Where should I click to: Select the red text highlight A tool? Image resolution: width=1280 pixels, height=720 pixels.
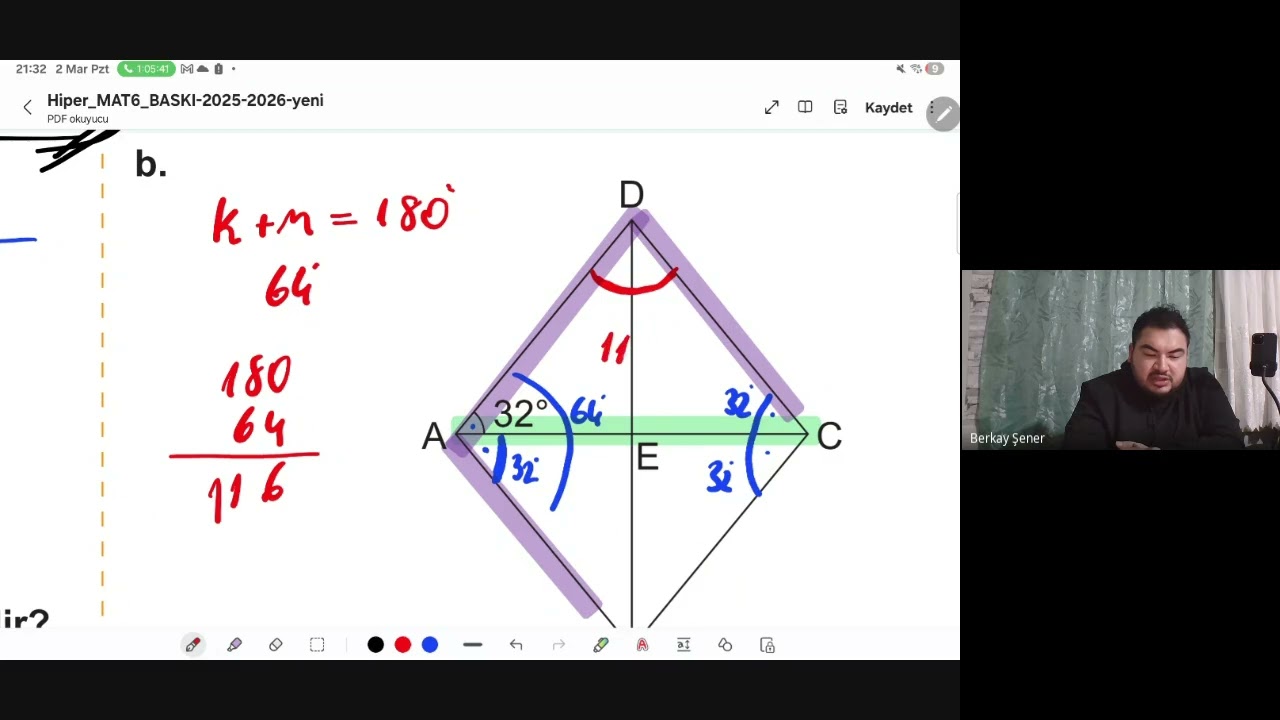pos(642,645)
